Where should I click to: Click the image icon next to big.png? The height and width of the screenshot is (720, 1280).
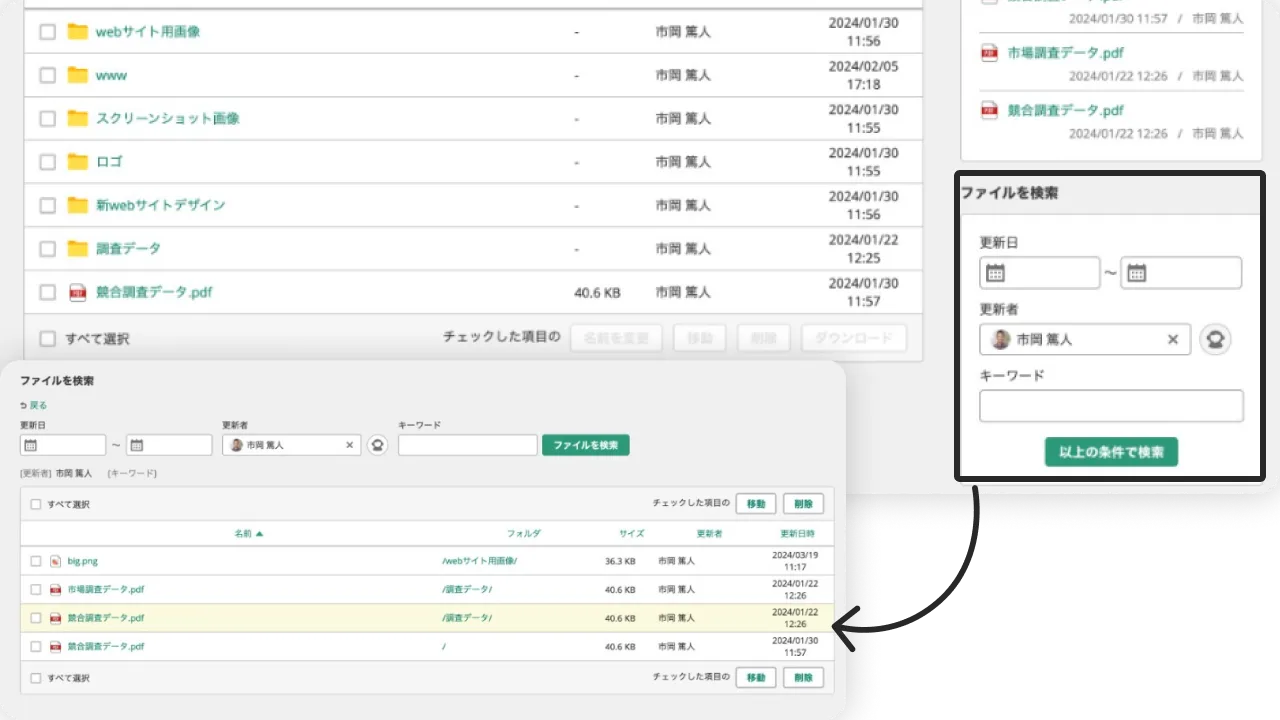[x=55, y=561]
